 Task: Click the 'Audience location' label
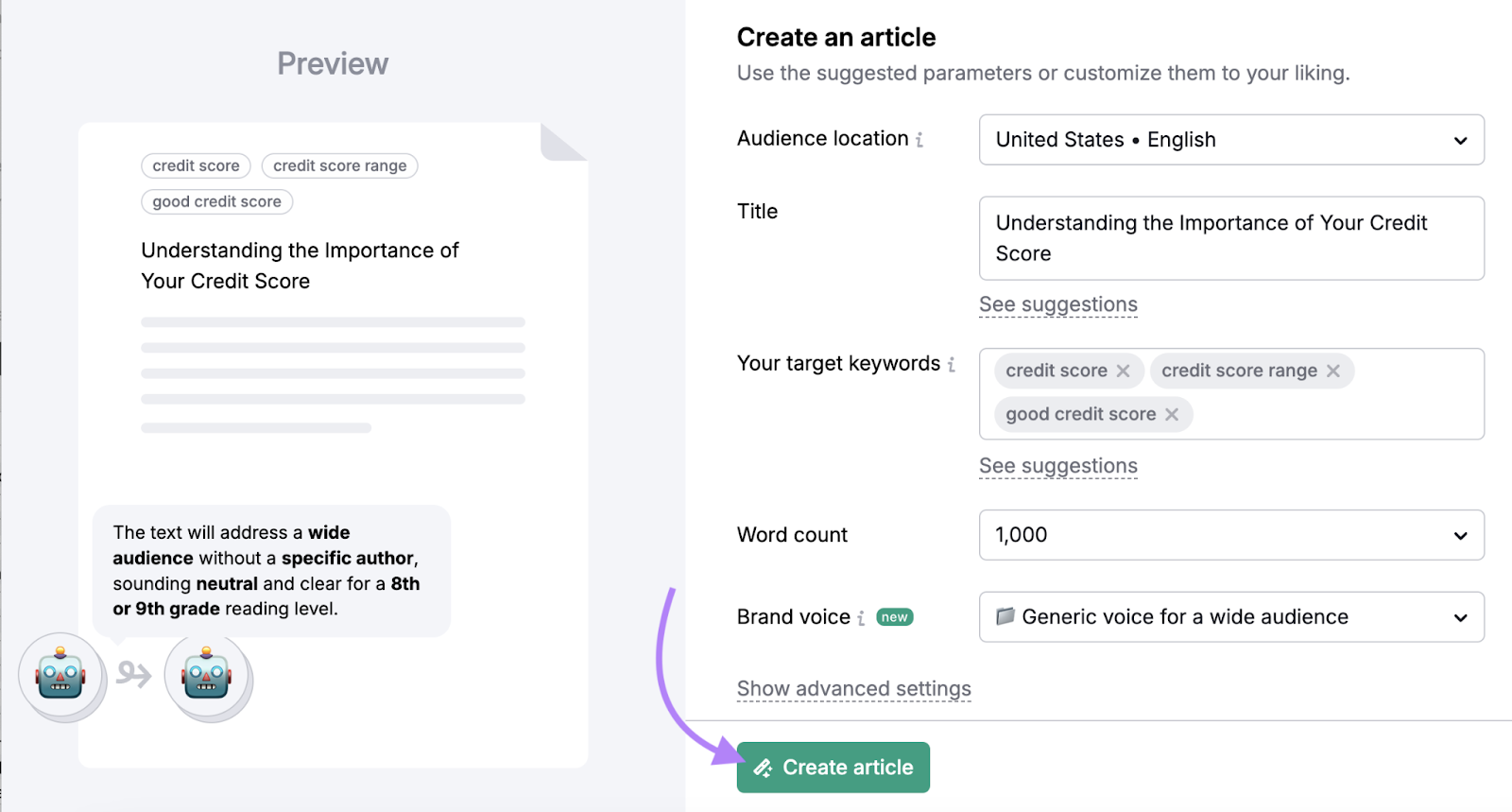click(x=822, y=139)
